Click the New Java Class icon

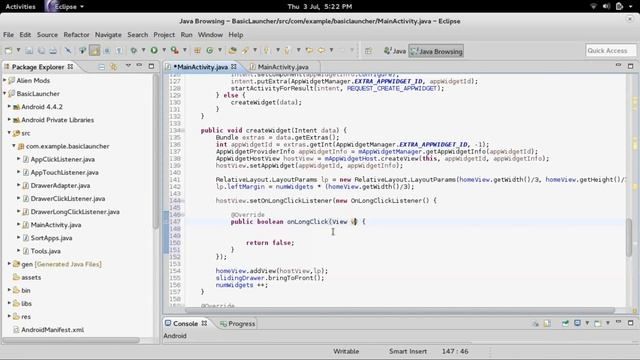click(210, 51)
